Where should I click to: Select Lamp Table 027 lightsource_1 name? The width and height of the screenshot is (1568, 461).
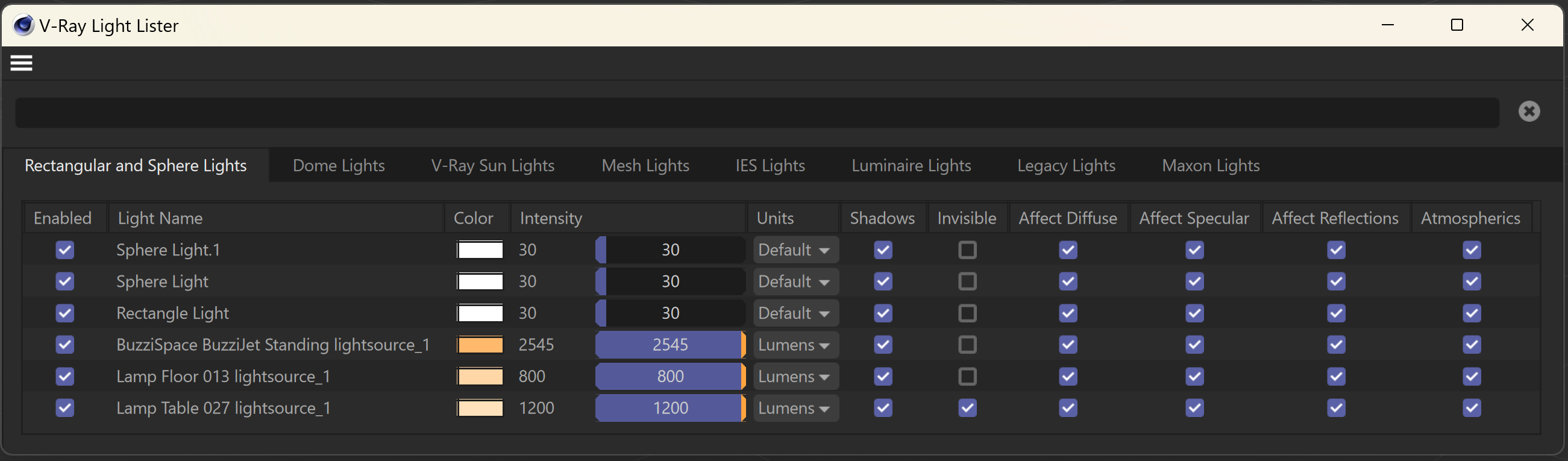pos(224,408)
